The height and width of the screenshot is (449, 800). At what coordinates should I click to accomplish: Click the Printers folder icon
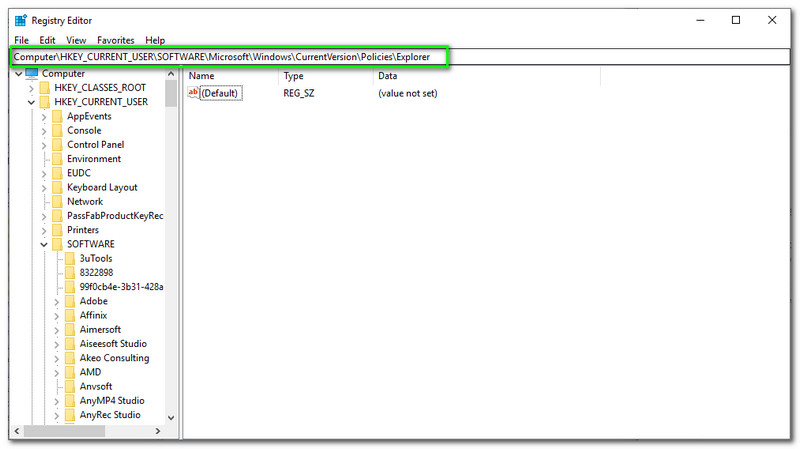[58, 230]
